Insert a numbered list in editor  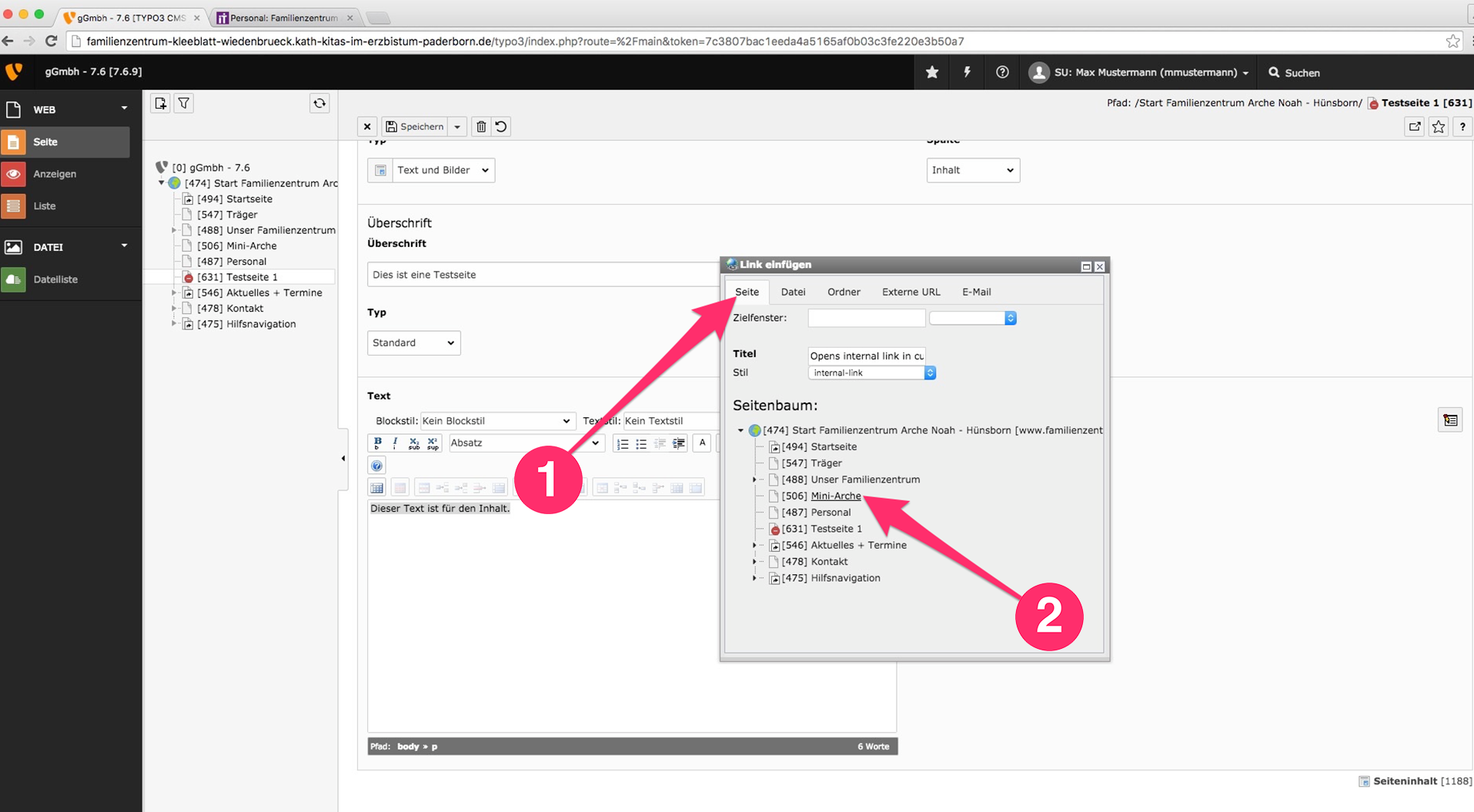click(x=623, y=443)
